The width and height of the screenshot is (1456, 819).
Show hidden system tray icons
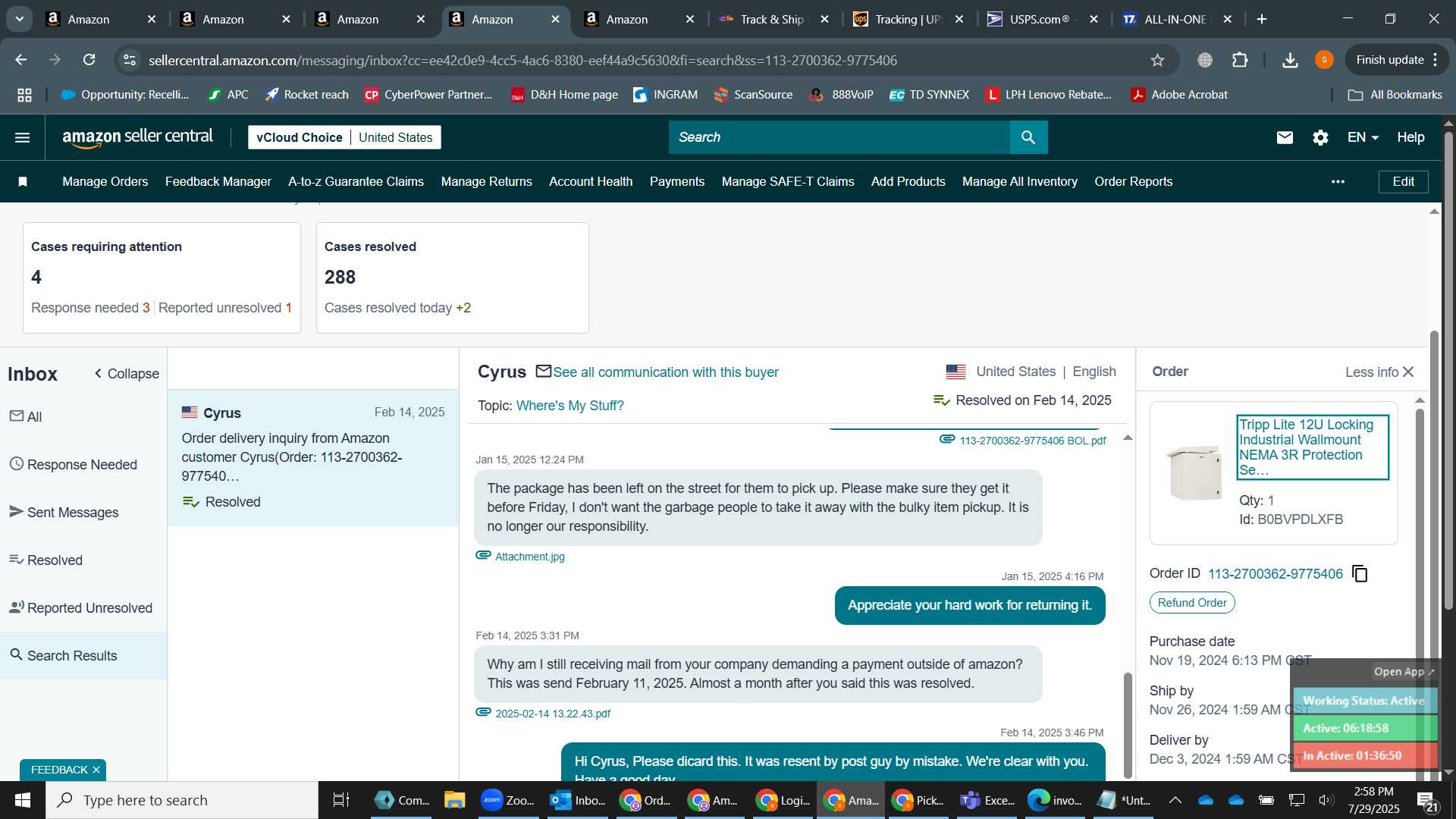[1175, 800]
